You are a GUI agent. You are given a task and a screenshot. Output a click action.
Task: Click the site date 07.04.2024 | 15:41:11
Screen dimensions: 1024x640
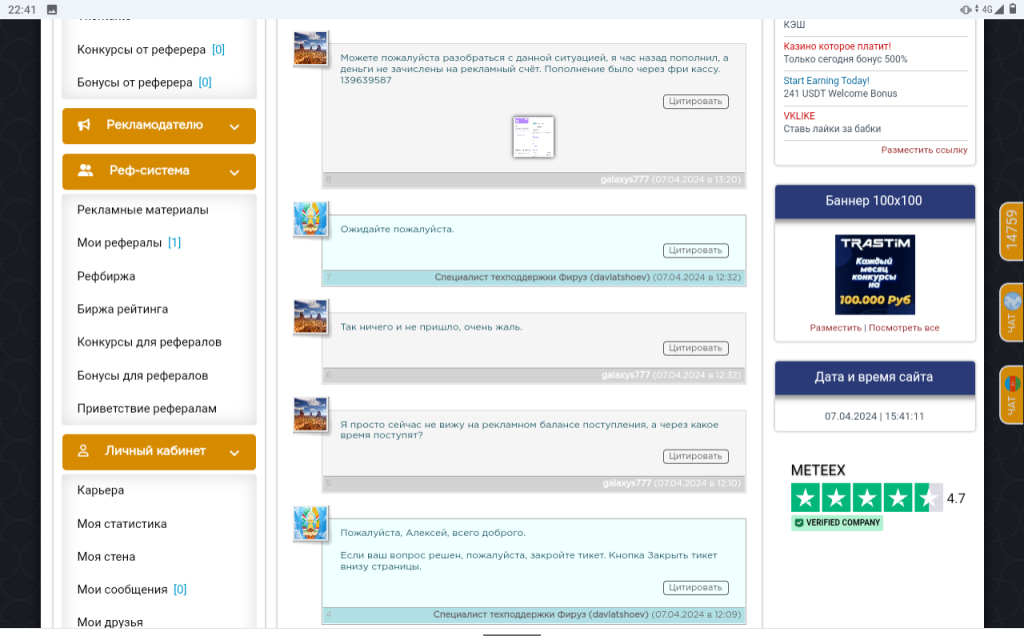(x=874, y=416)
